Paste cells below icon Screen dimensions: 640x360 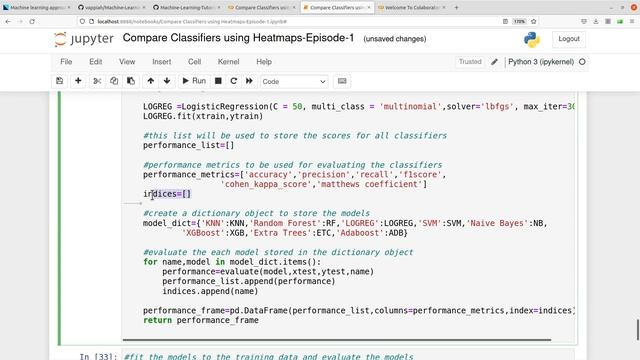click(131, 81)
